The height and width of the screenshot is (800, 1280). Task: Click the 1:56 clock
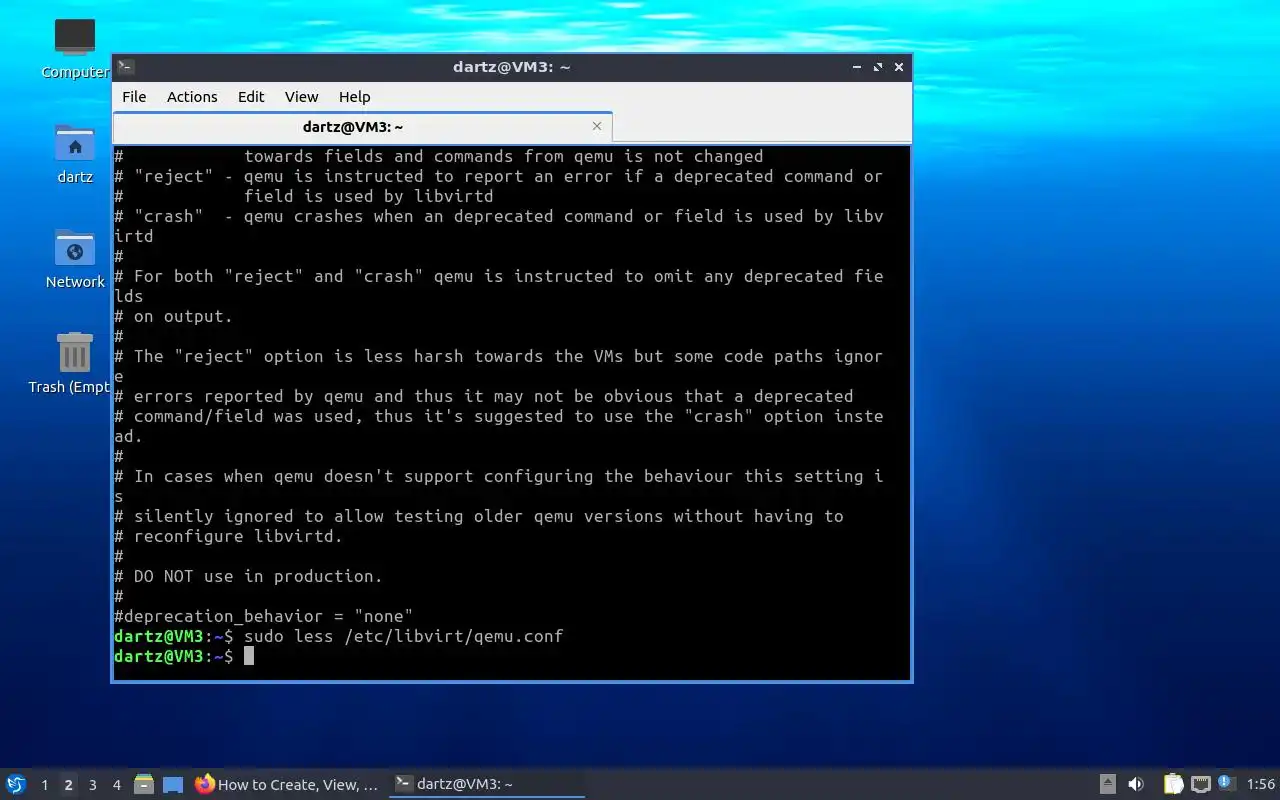[1260, 784]
